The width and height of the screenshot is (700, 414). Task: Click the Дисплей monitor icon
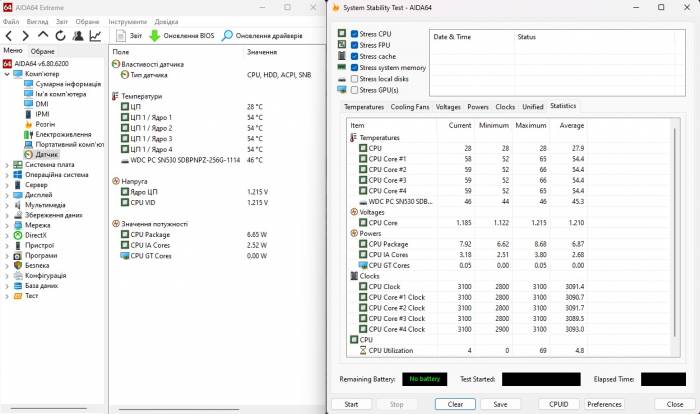[18, 195]
